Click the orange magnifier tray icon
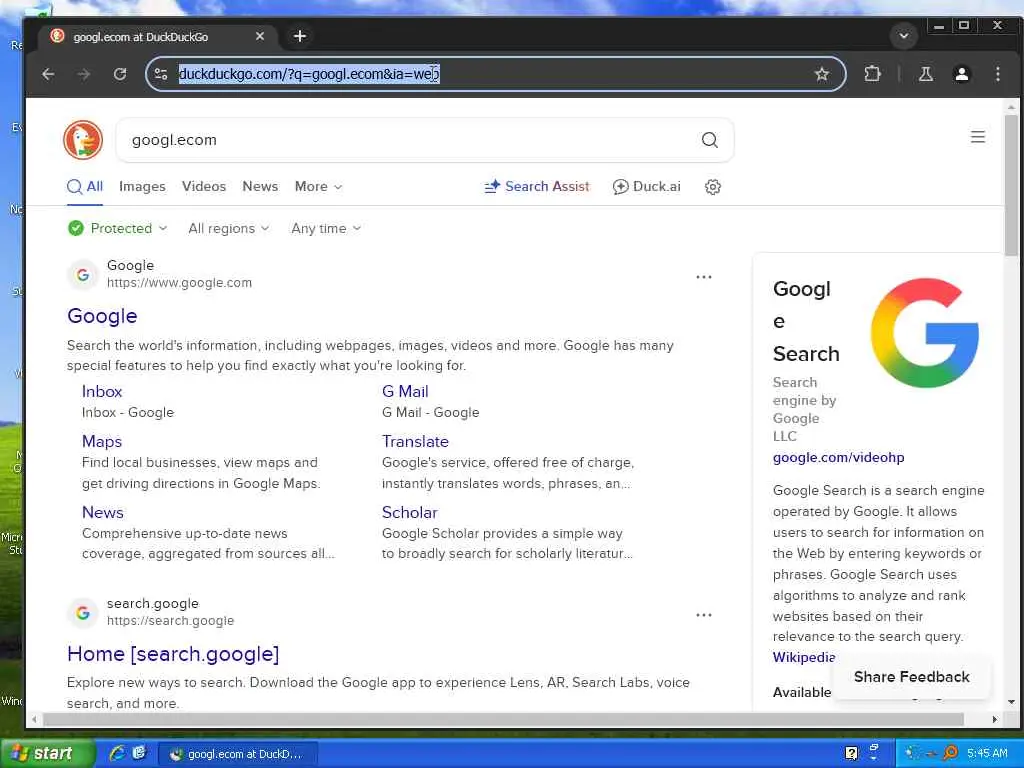1024x768 pixels. (x=950, y=753)
